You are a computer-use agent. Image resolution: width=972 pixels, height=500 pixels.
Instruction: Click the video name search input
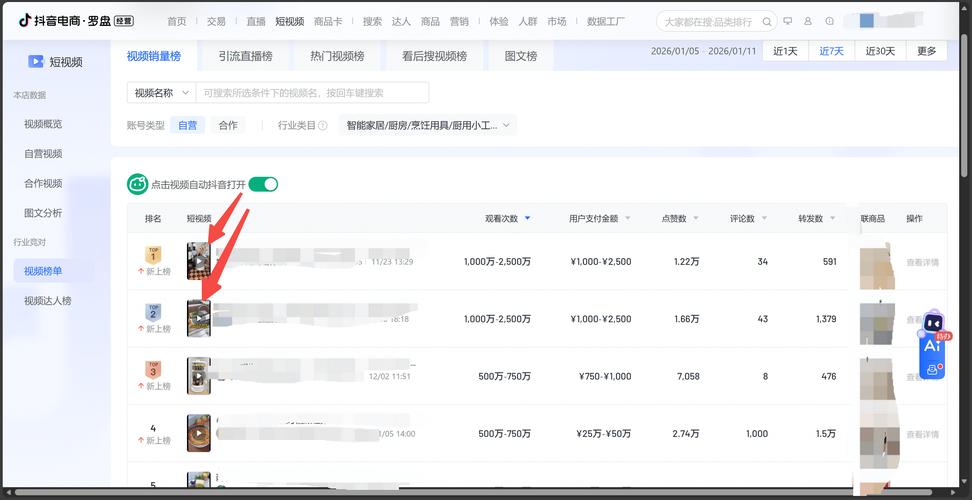click(x=312, y=93)
